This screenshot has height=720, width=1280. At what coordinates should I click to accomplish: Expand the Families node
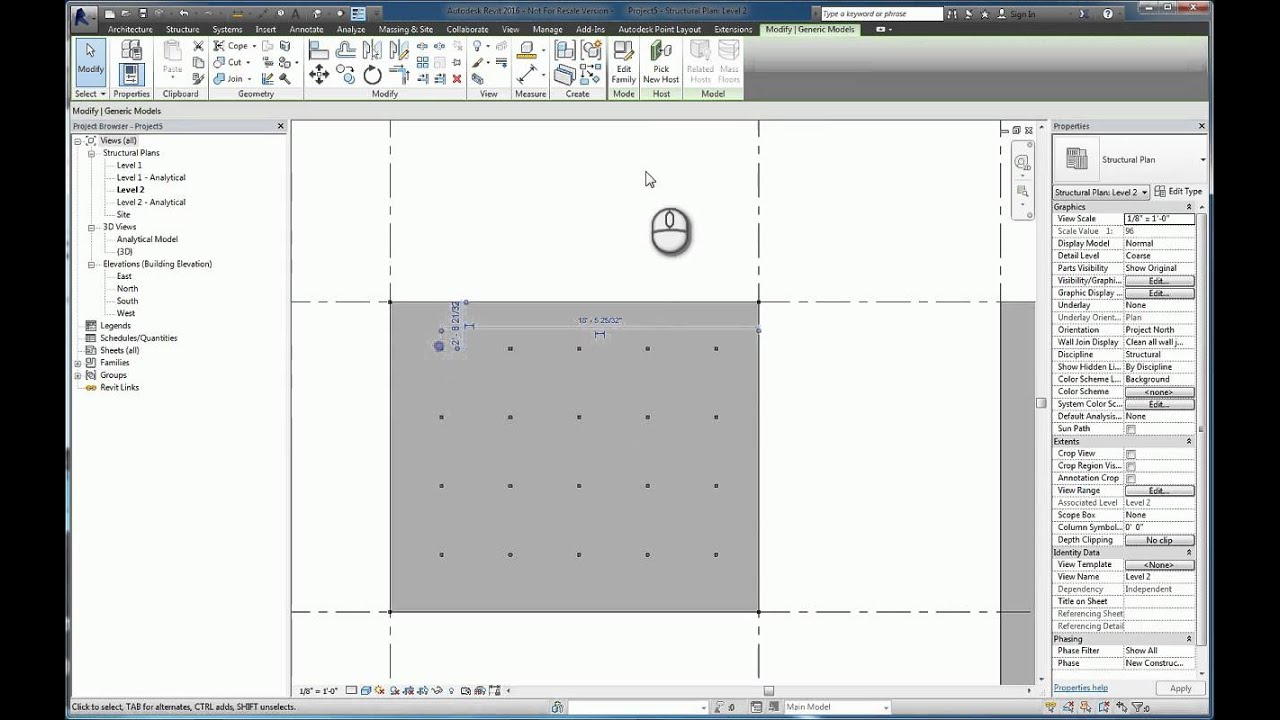pyautogui.click(x=78, y=363)
